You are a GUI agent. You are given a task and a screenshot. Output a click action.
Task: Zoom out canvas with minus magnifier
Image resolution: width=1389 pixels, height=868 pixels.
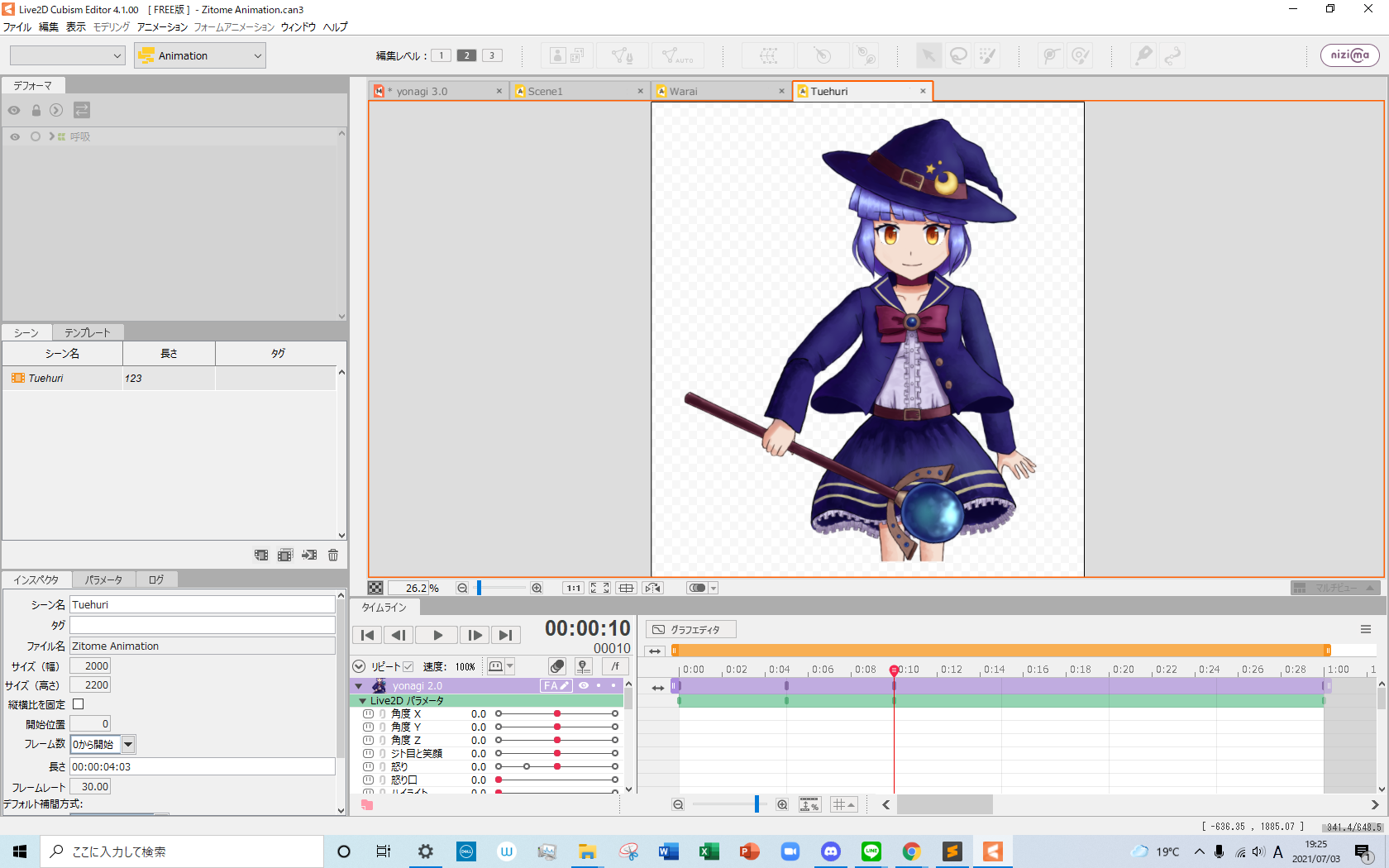click(x=462, y=588)
